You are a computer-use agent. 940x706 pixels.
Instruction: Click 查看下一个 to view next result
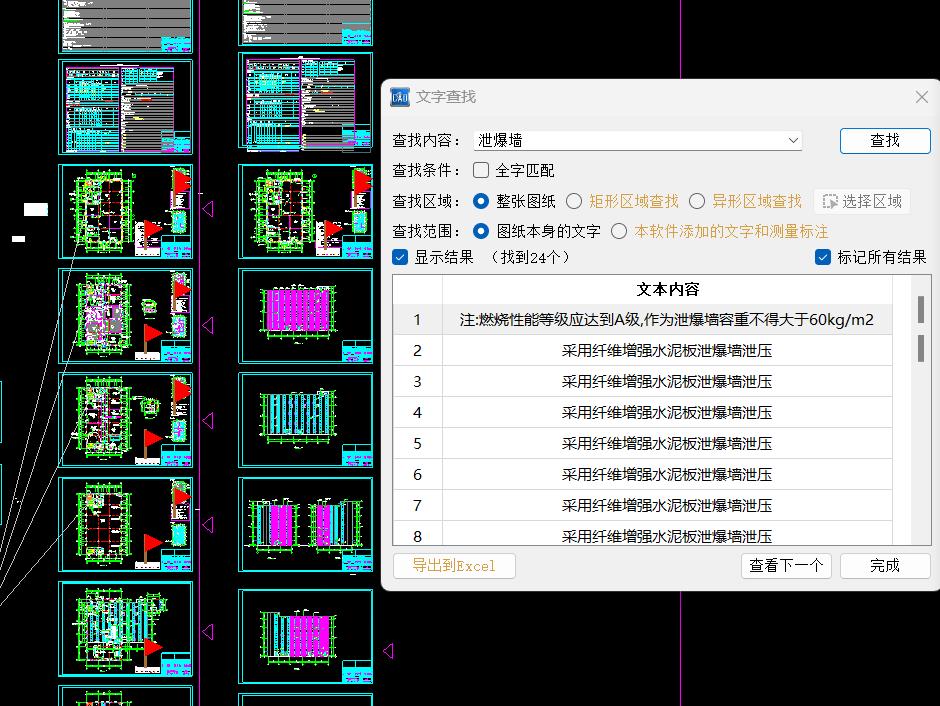tap(786, 565)
